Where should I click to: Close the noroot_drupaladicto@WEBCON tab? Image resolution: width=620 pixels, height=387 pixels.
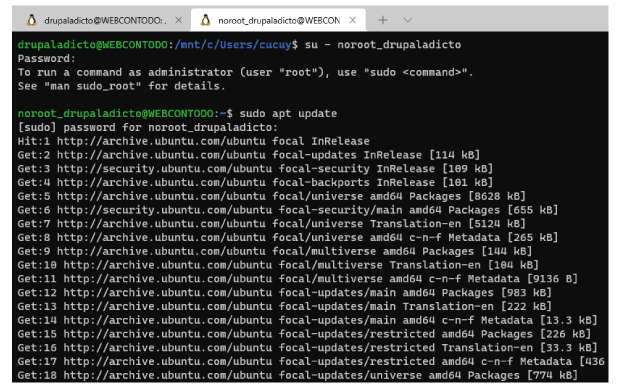click(x=353, y=20)
